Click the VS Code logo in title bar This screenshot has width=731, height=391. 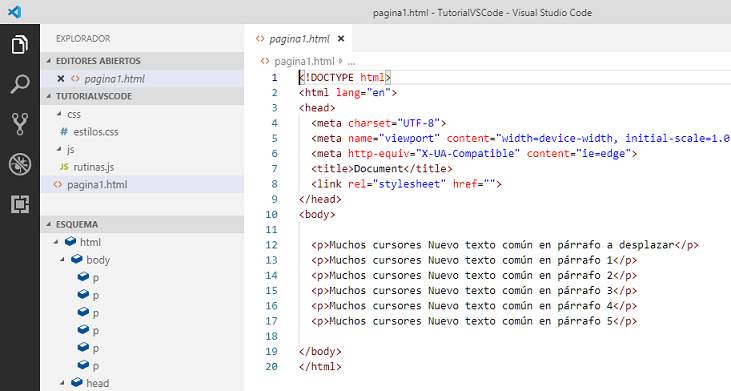(14, 12)
